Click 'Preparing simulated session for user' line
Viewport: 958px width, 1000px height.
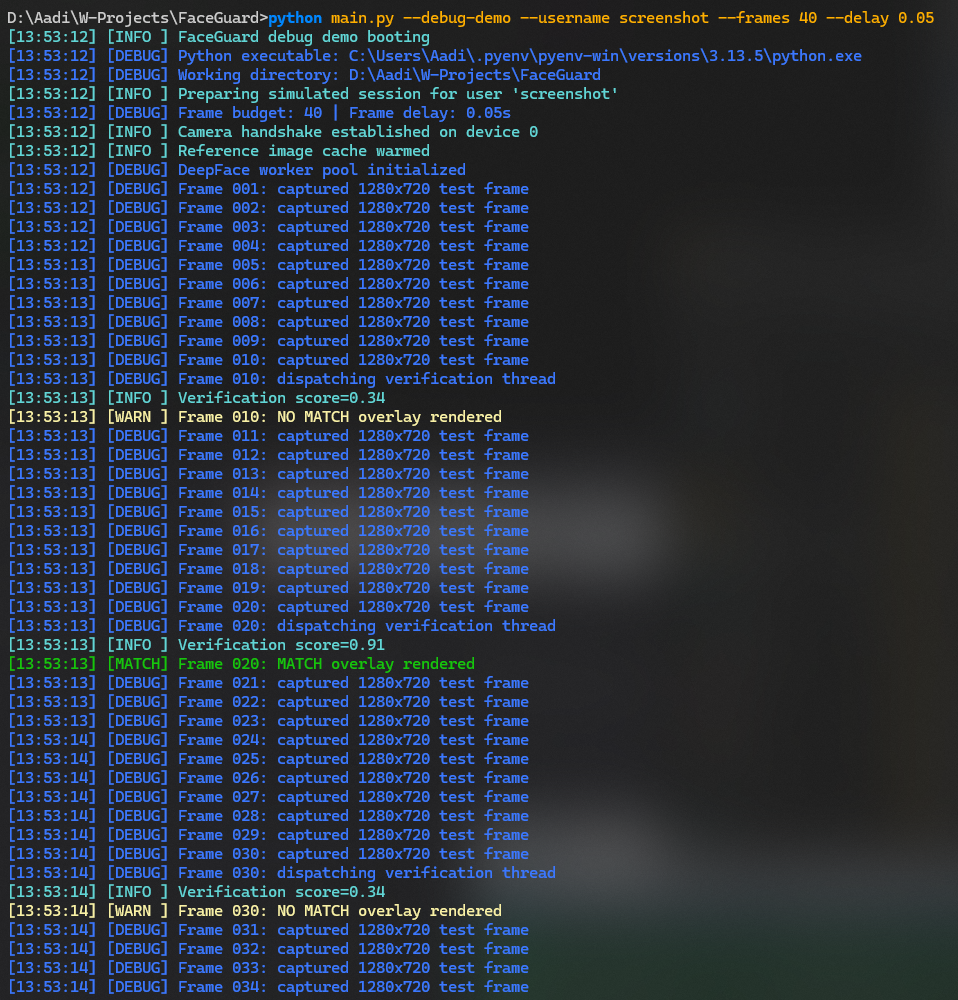click(x=313, y=94)
